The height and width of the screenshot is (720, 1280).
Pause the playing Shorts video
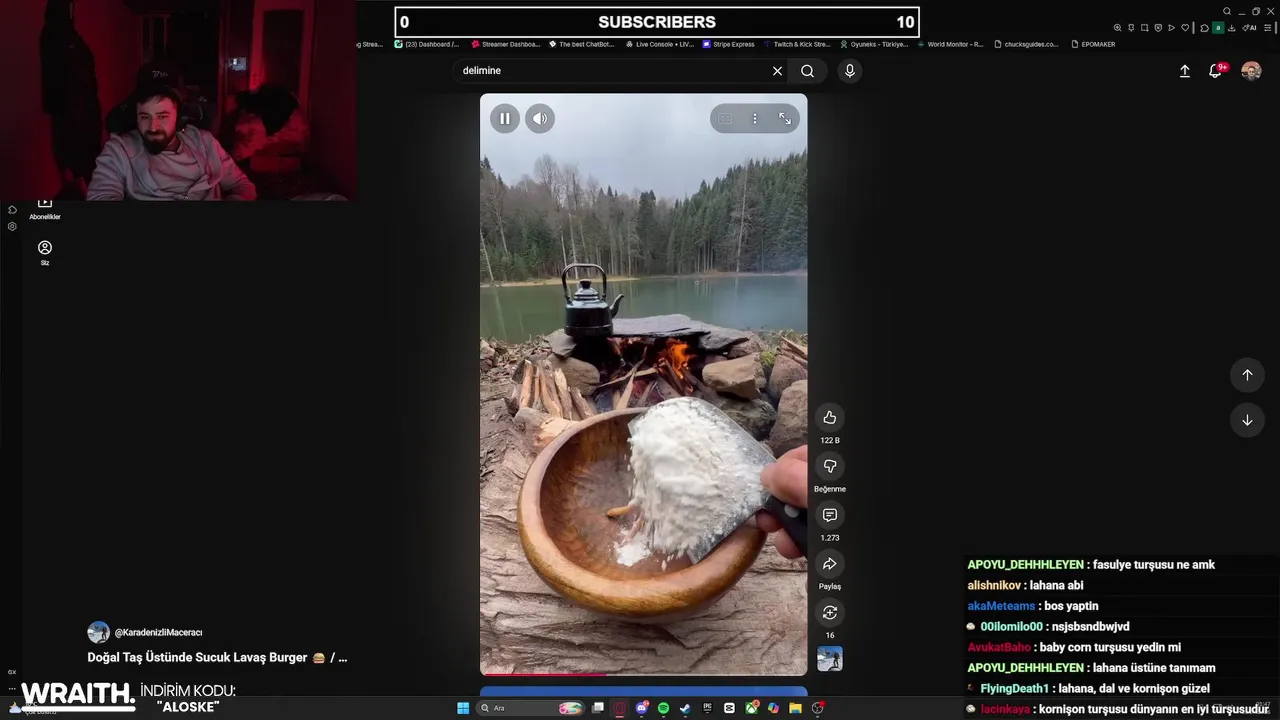pyautogui.click(x=504, y=118)
